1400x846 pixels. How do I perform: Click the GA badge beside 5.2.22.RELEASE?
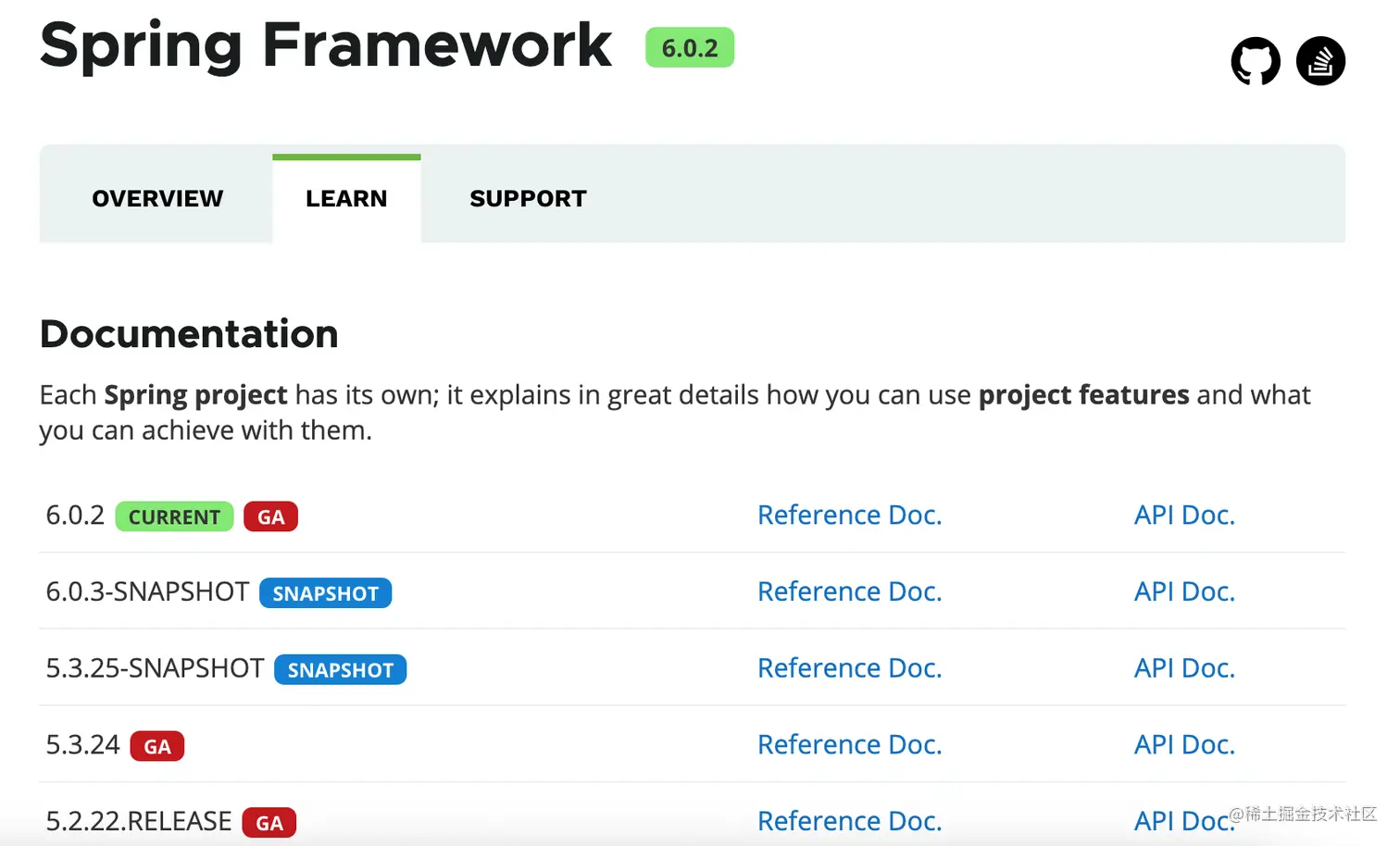point(269,822)
